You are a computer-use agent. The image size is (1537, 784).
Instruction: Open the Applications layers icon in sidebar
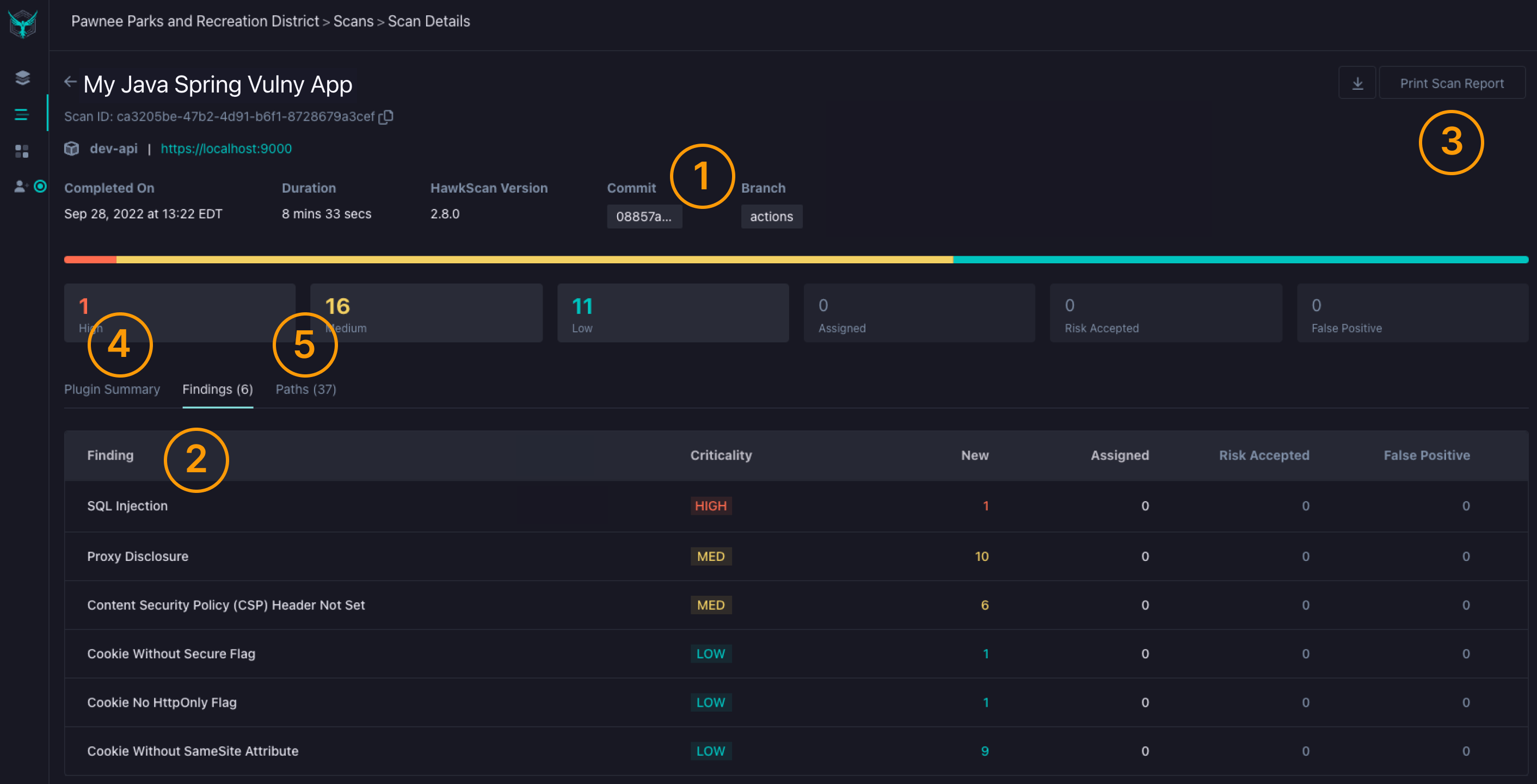pos(22,78)
